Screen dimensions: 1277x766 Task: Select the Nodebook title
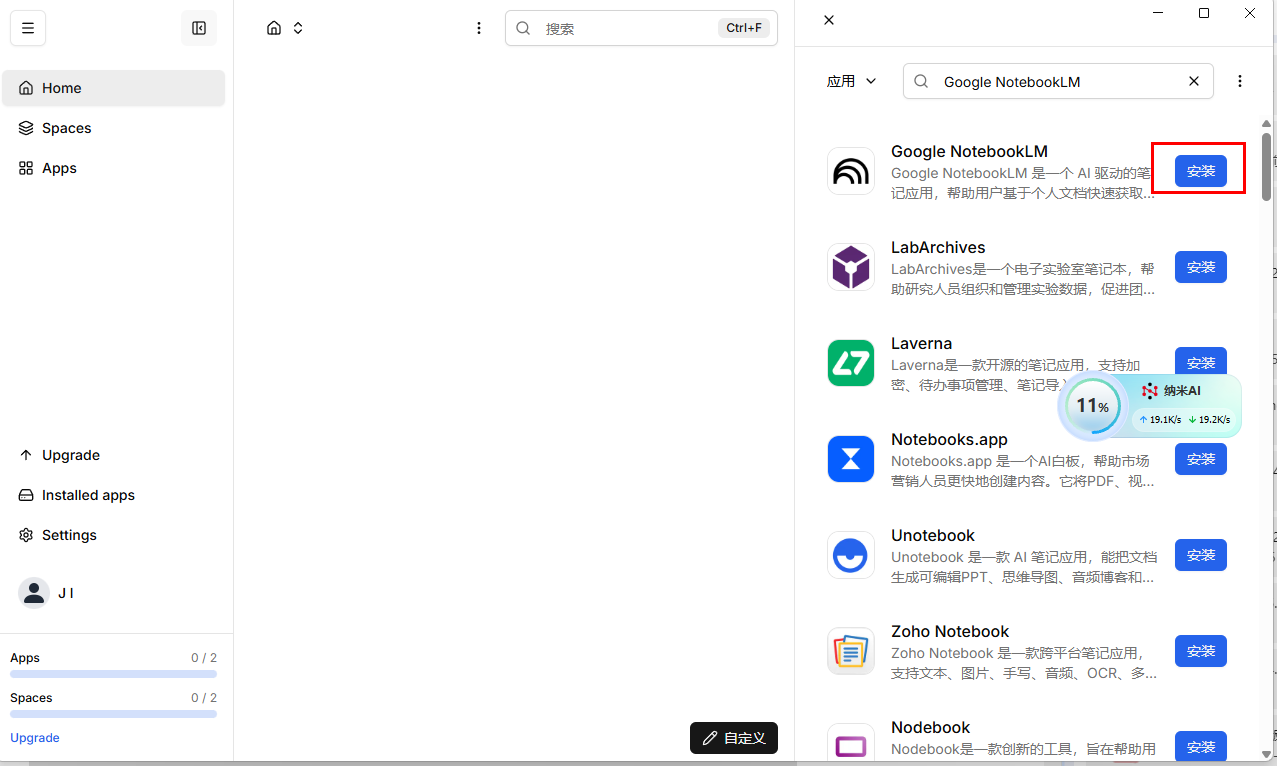(x=931, y=728)
